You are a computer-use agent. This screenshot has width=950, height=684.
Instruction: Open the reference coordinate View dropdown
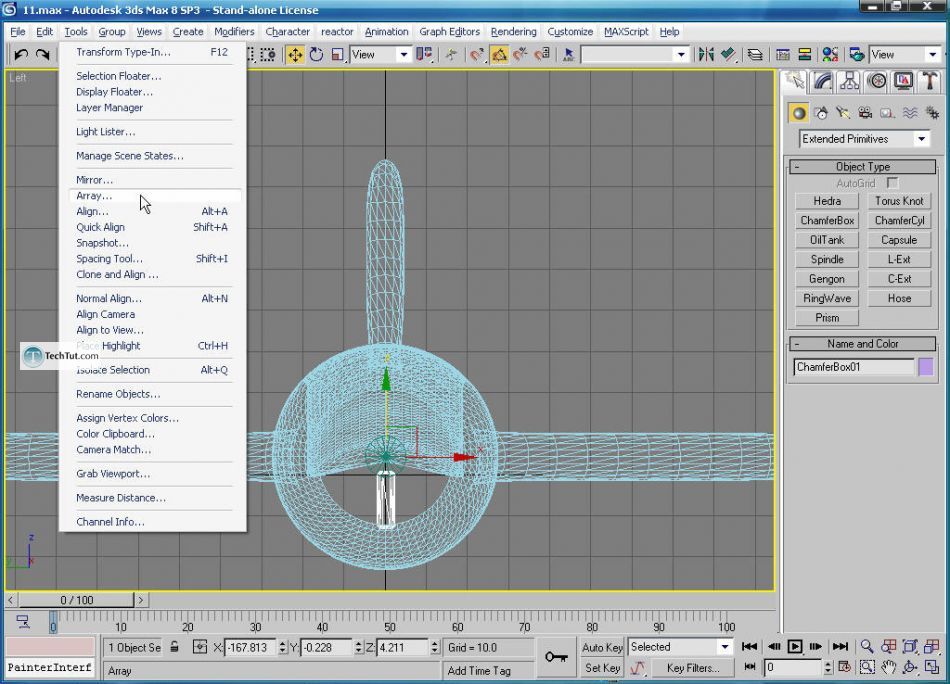(x=380, y=55)
